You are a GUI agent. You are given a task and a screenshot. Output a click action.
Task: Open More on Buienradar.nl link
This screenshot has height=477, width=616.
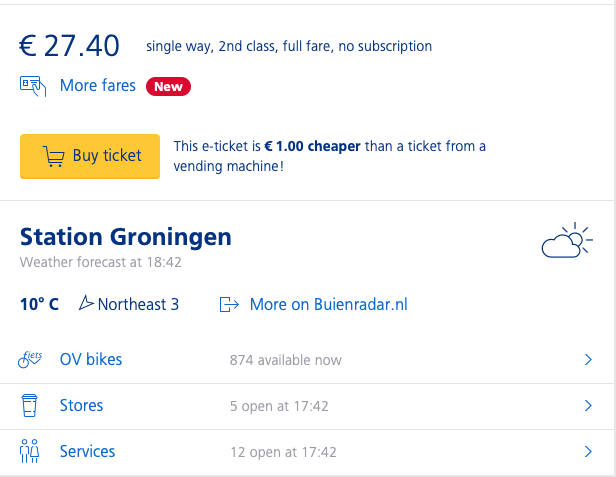[328, 304]
